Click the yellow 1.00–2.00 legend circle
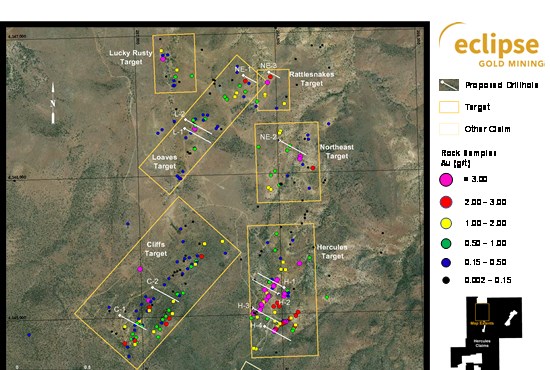550x370 pixels. [x=446, y=223]
